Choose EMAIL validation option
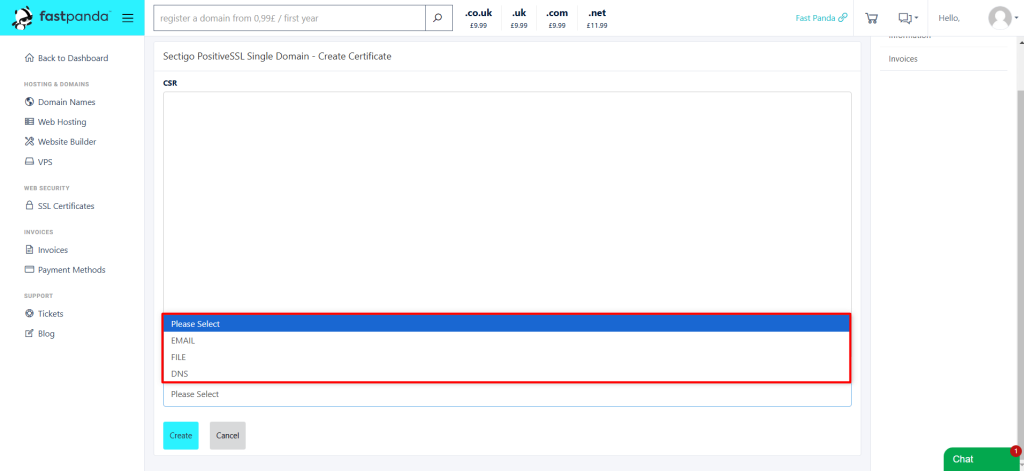 tap(507, 340)
